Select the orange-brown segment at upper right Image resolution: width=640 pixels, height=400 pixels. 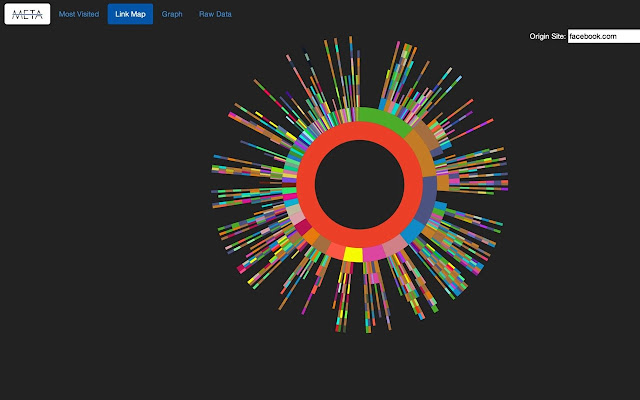click(x=421, y=153)
